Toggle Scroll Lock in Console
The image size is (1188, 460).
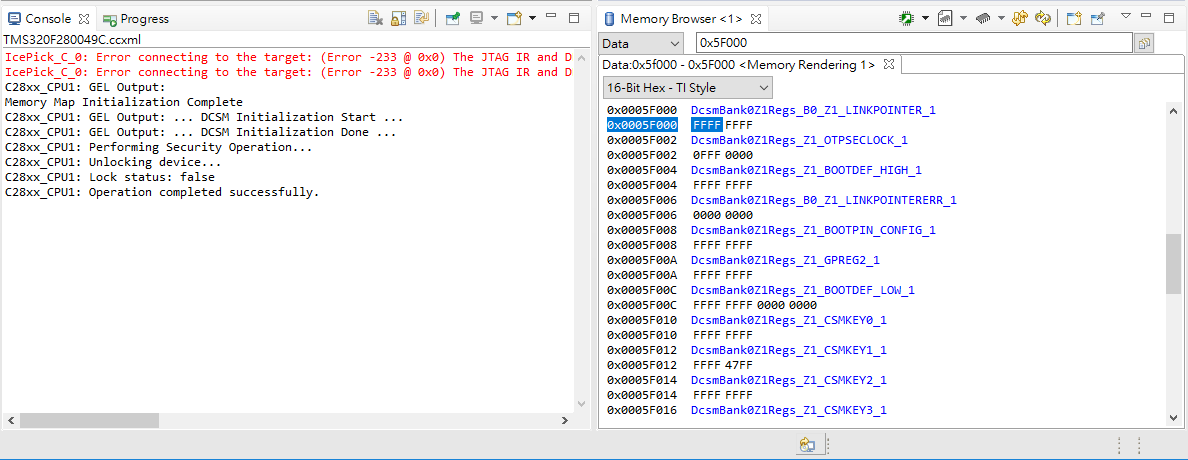coord(399,18)
